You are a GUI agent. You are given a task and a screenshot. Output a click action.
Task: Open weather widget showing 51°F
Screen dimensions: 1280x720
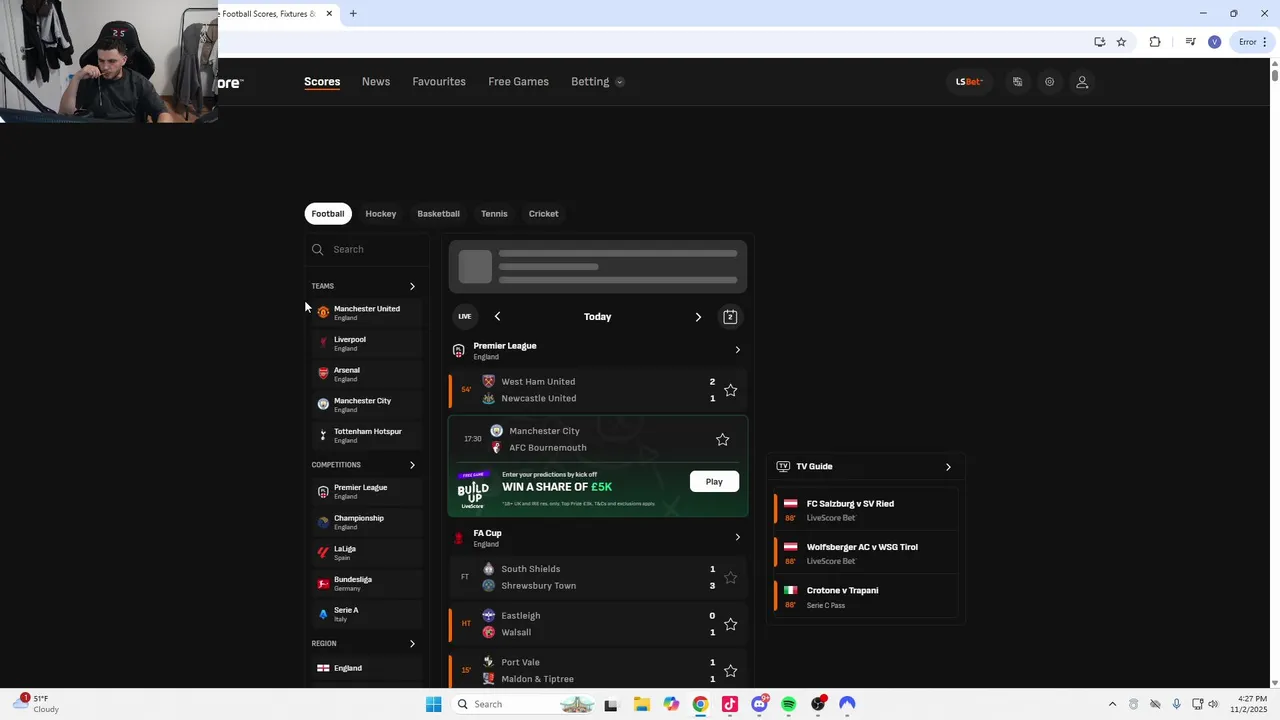tap(36, 704)
